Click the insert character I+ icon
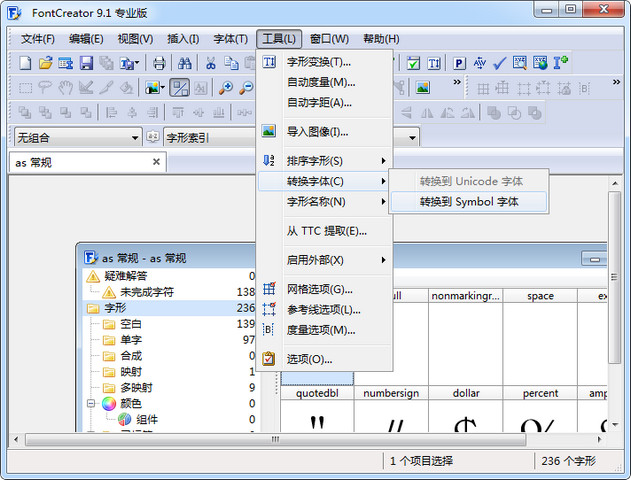 tap(560, 63)
